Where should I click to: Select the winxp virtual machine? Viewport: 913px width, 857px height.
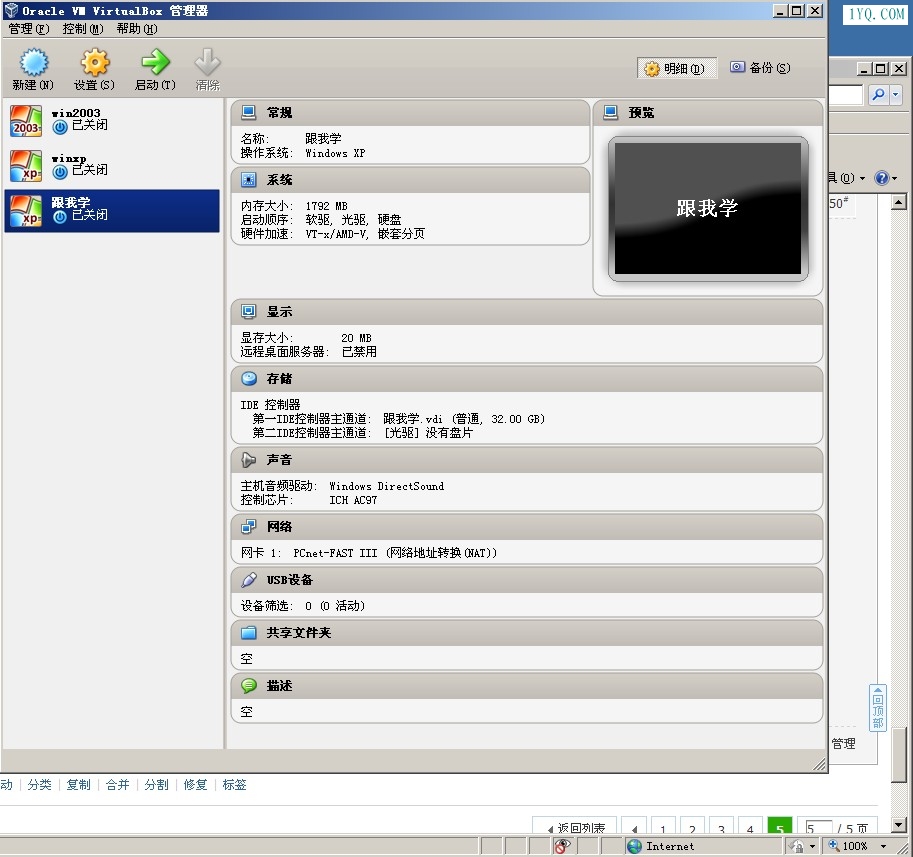[x=112, y=165]
